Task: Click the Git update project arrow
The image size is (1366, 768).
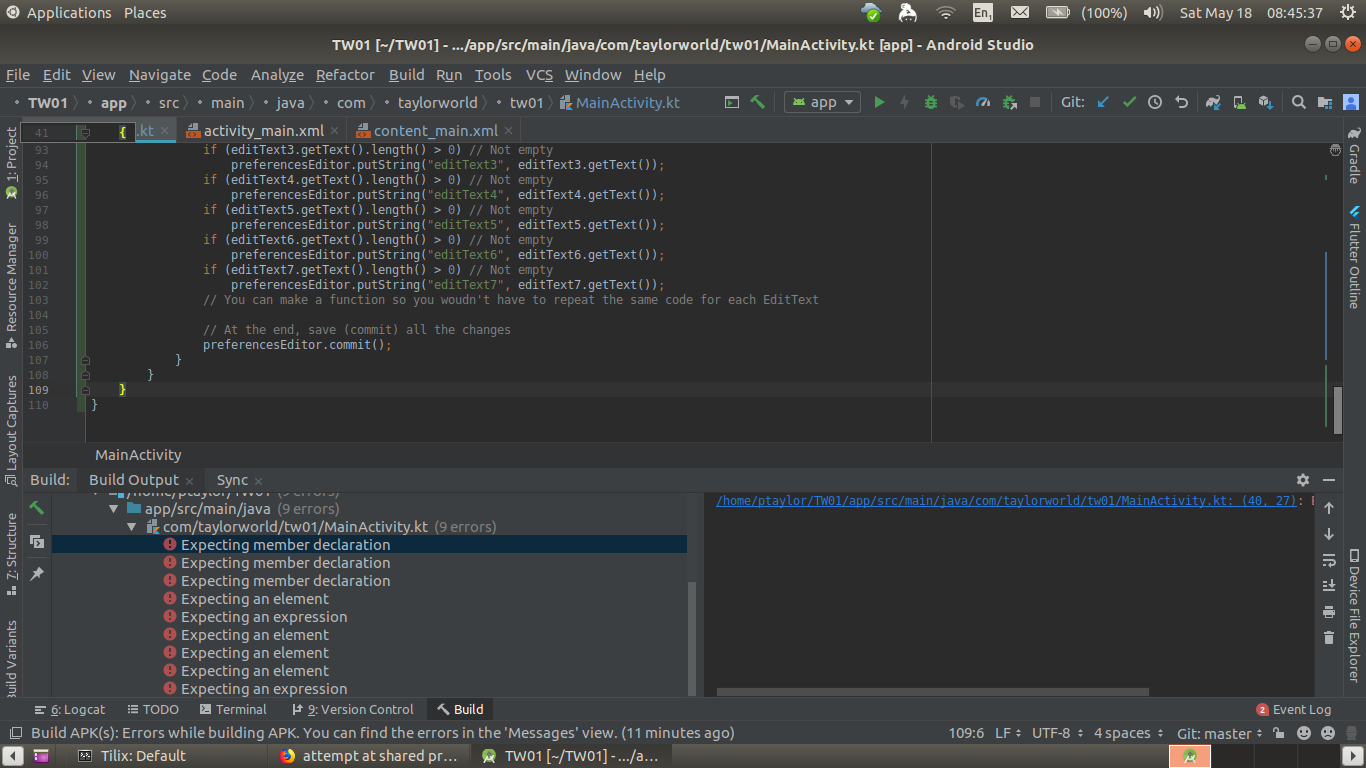Action: [1103, 102]
